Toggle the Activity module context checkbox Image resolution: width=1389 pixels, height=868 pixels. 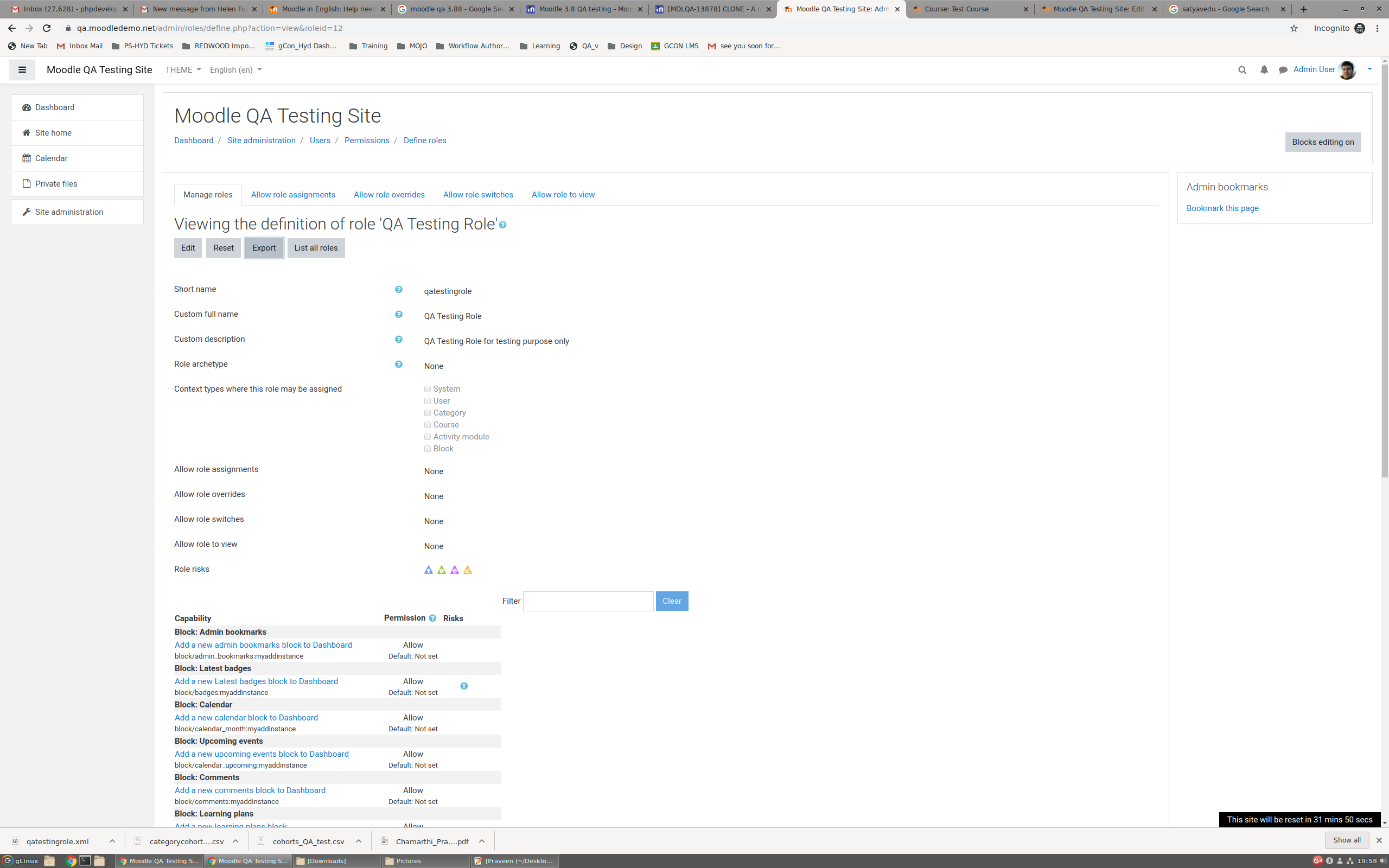point(428,437)
